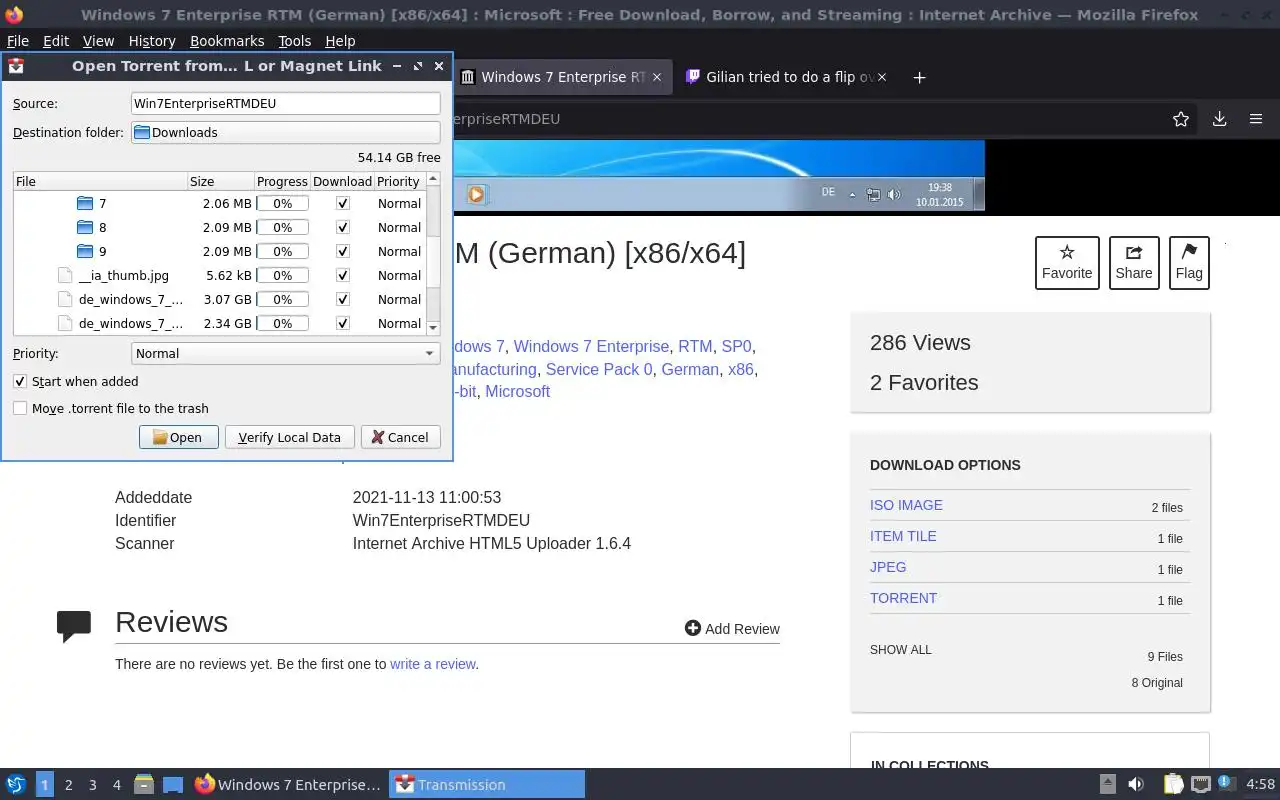Enable Move .torrent file to the trash
This screenshot has width=1280, height=800.
20,408
